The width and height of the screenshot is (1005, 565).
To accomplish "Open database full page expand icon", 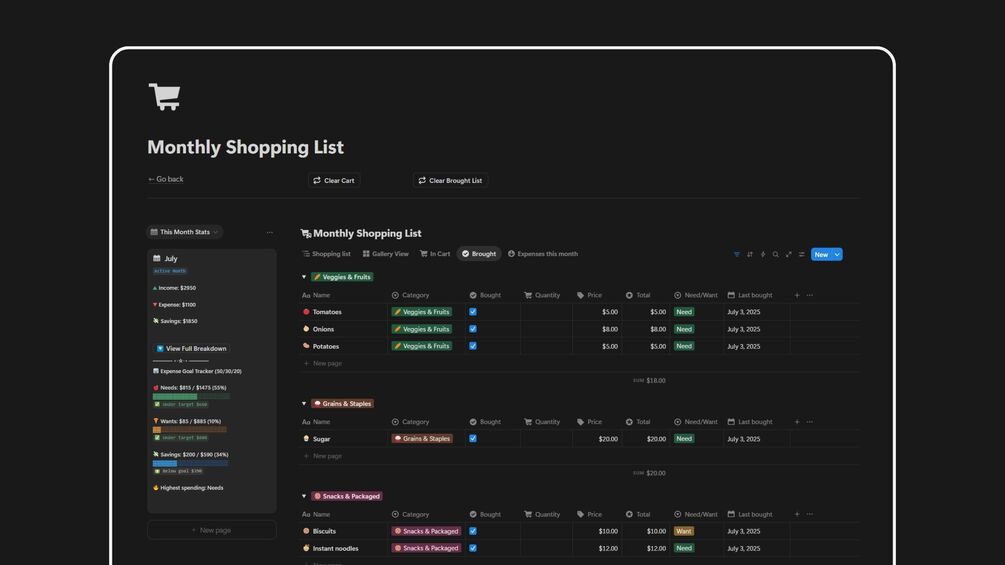I will click(x=788, y=254).
